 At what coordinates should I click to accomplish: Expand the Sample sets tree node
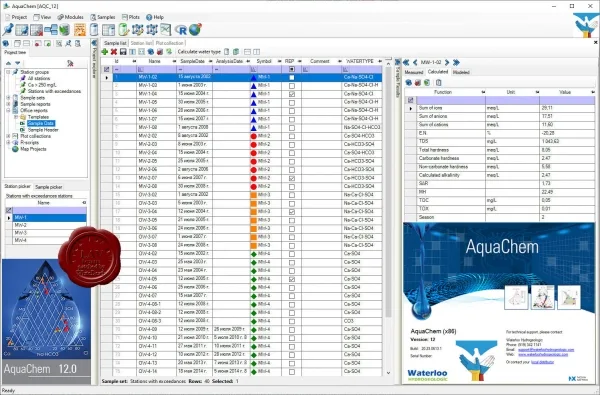click(x=8, y=98)
